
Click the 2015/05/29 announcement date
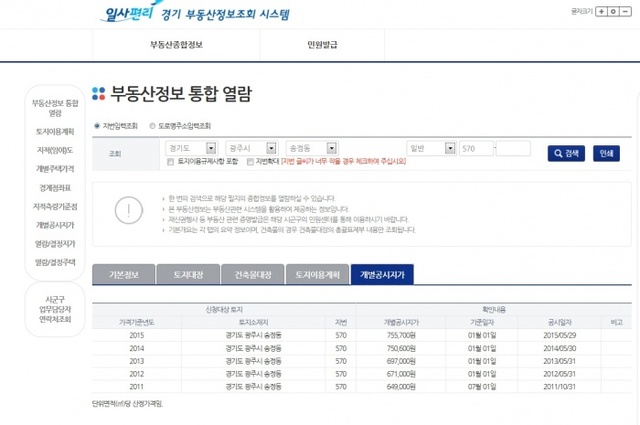(559, 335)
